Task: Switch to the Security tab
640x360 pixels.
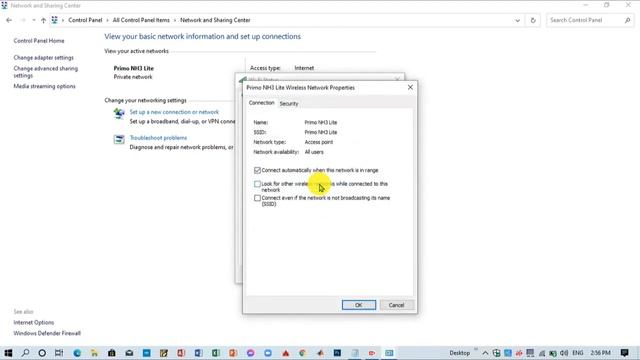Action: pyautogui.click(x=289, y=104)
